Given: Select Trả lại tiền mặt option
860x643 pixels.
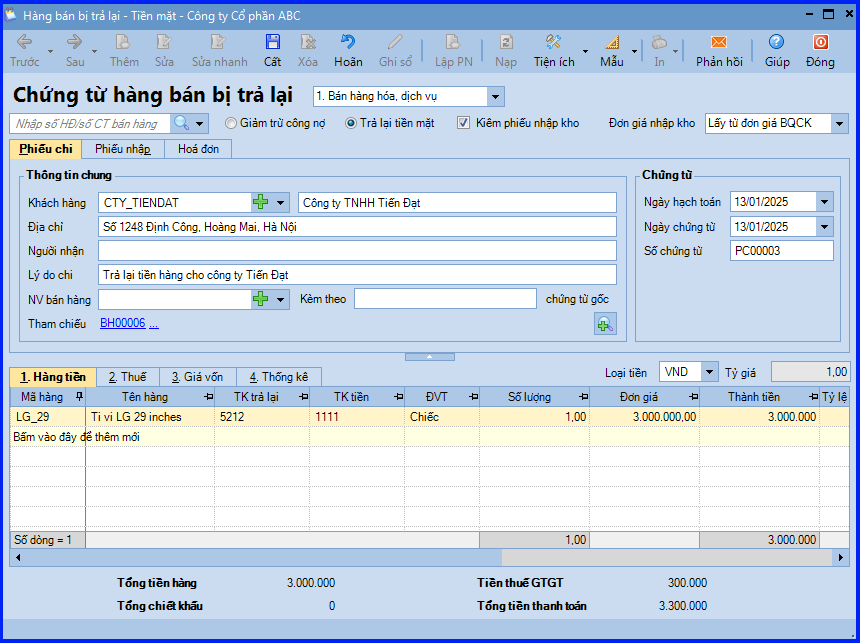Looking at the screenshot, I should (x=389, y=123).
